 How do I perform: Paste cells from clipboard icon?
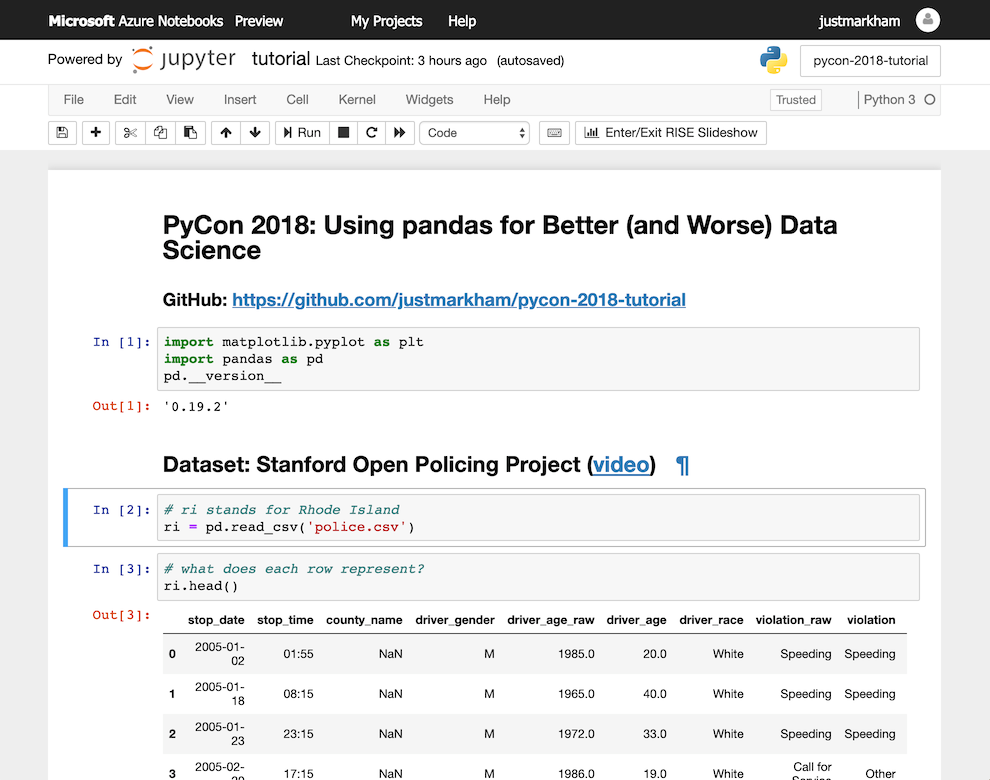(191, 132)
